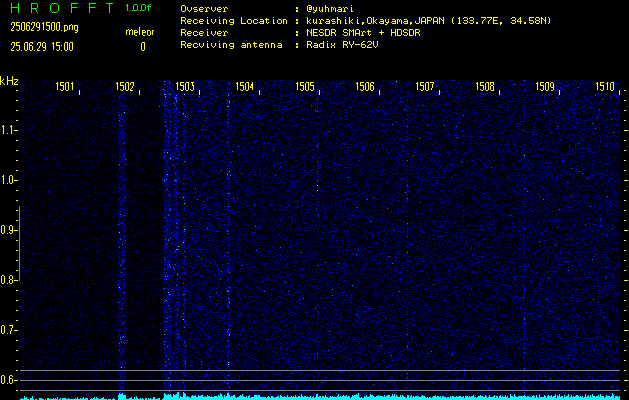Click the 0.8 frequency axis label

[7, 280]
